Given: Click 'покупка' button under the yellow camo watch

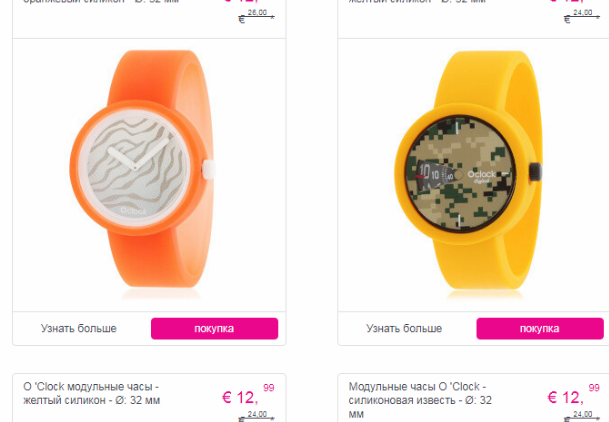Looking at the screenshot, I should [540, 328].
